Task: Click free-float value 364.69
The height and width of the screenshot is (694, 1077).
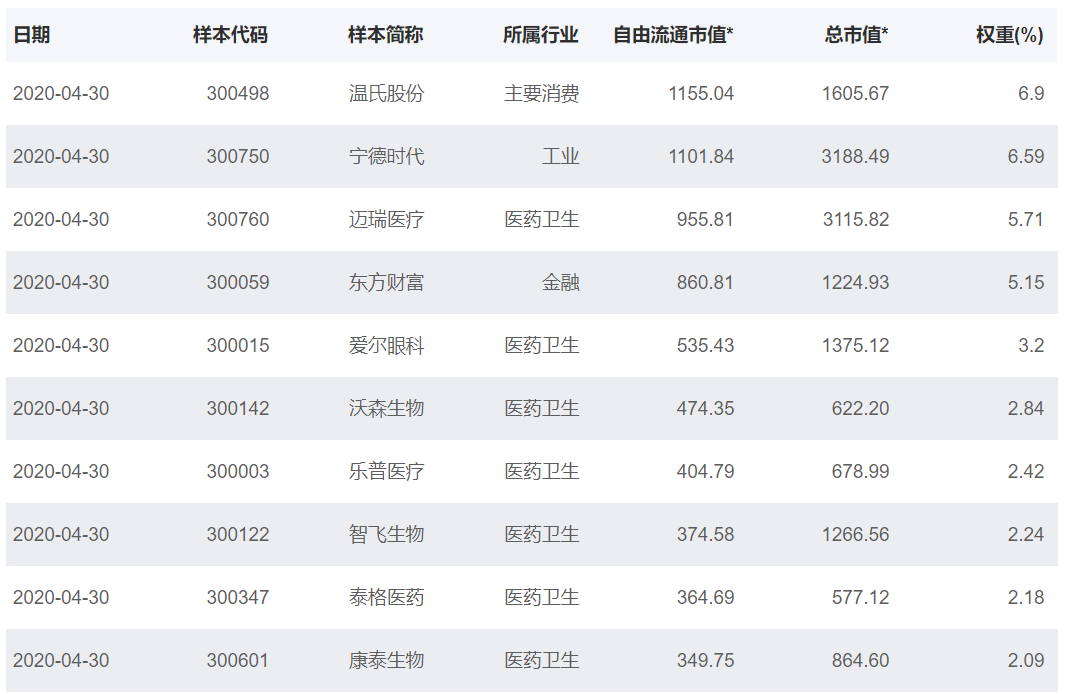Action: pyautogui.click(x=705, y=598)
